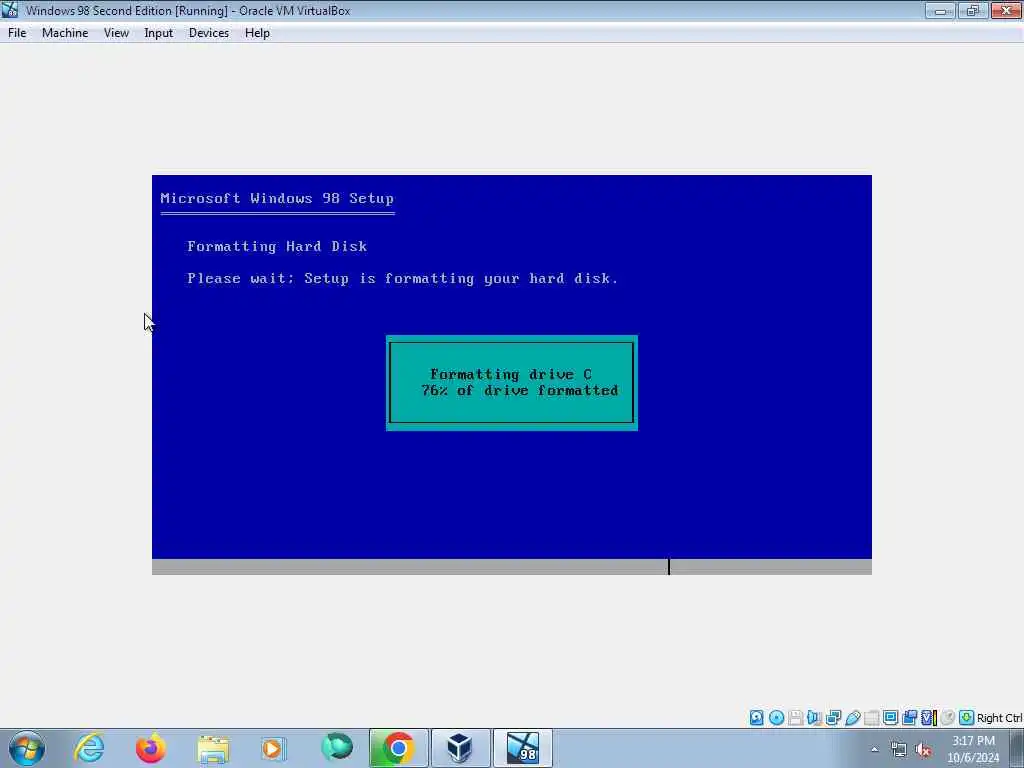Minimize the VirtualBox VM window
Screen dimensions: 1024x768
[940, 10]
